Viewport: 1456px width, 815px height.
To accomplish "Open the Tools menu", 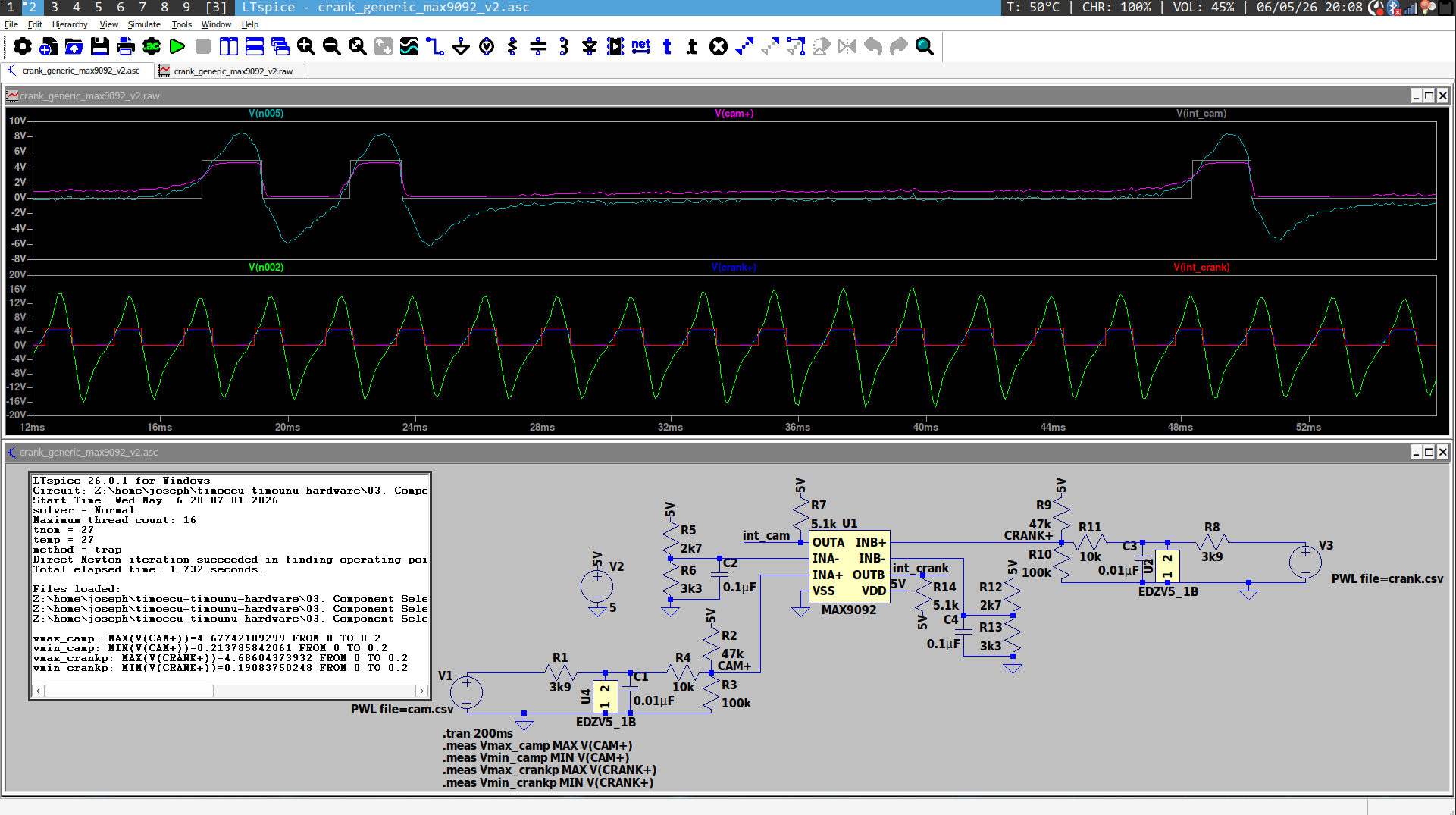I will coord(182,24).
